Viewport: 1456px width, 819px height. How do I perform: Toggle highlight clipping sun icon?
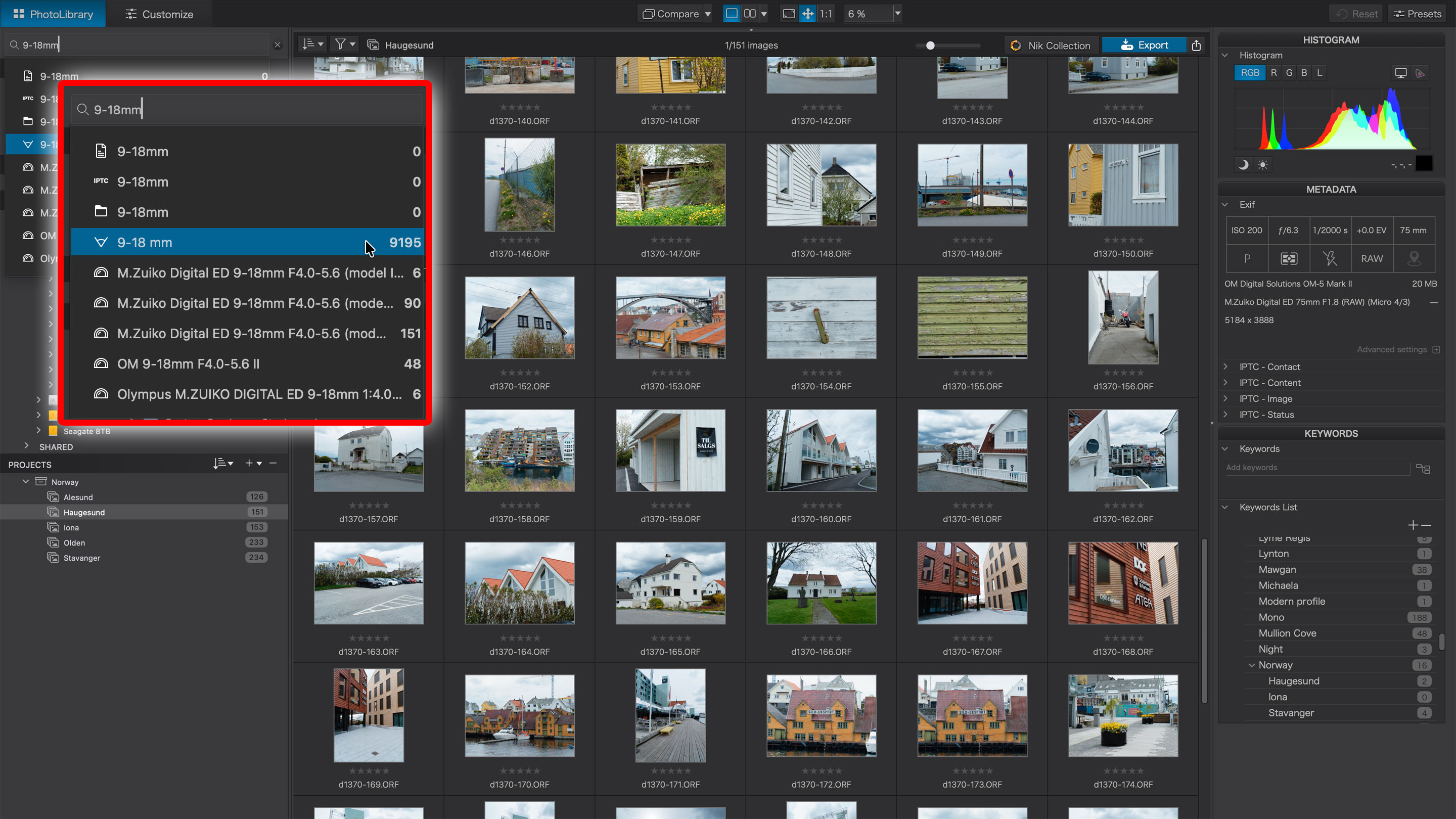(x=1263, y=164)
